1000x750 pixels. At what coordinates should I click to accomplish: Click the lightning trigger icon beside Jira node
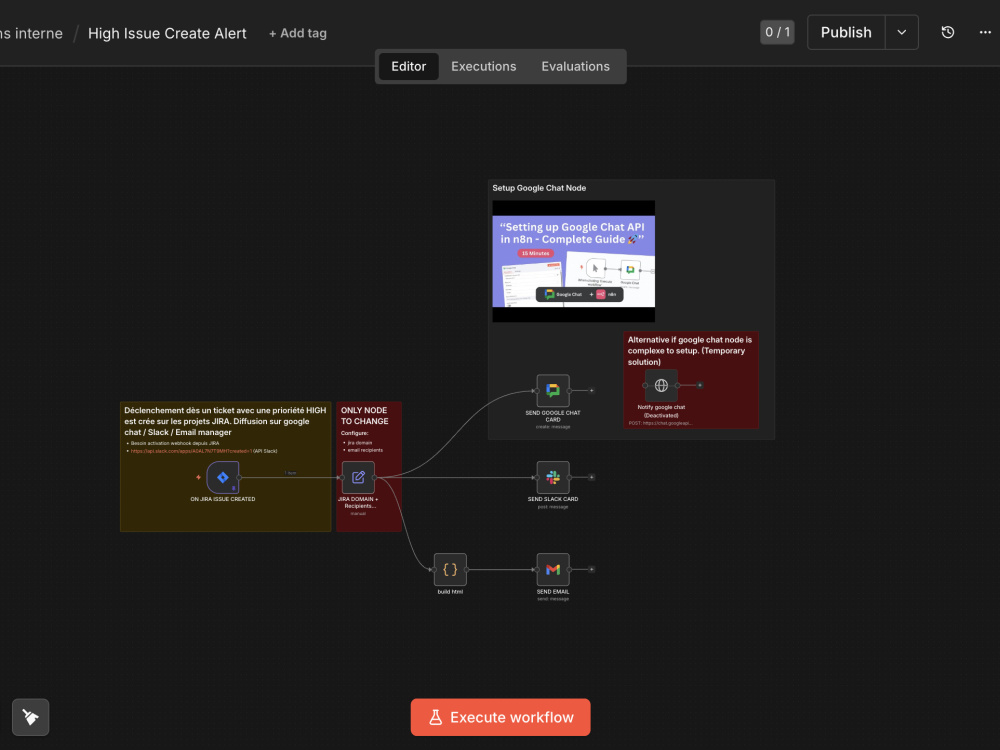pyautogui.click(x=198, y=477)
